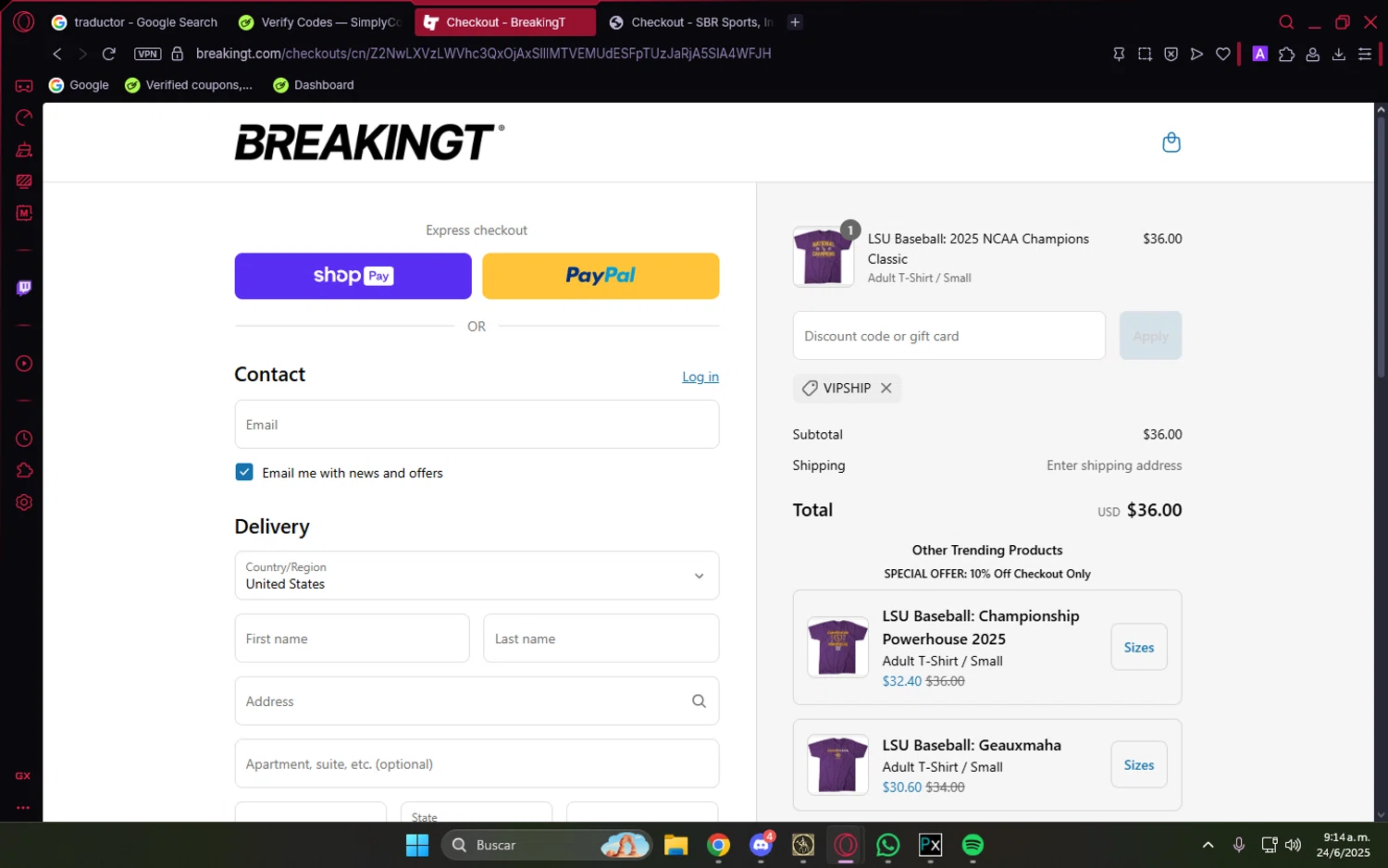Show hidden system tray icons
The width and height of the screenshot is (1388, 868).
click(1208, 845)
